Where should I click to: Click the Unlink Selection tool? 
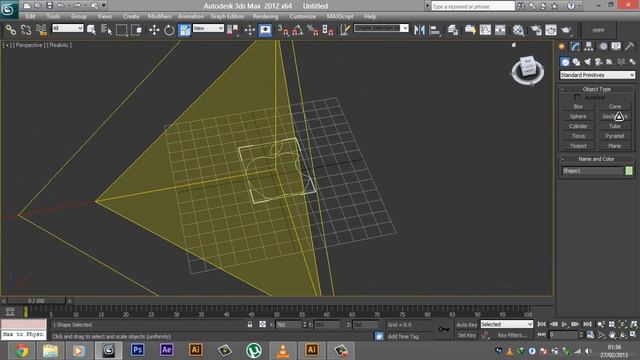click(26, 30)
